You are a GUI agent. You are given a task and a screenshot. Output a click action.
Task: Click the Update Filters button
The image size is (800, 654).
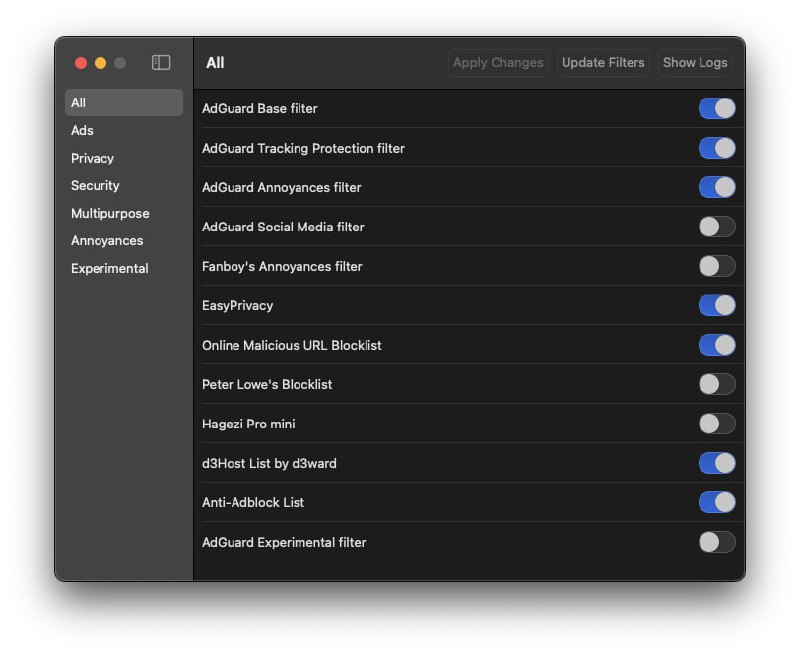click(603, 63)
